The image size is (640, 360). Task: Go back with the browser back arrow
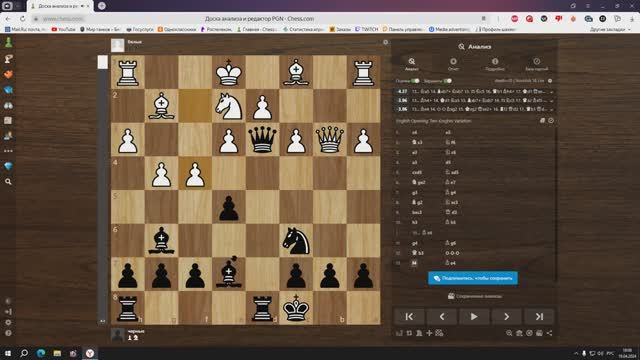(9, 19)
